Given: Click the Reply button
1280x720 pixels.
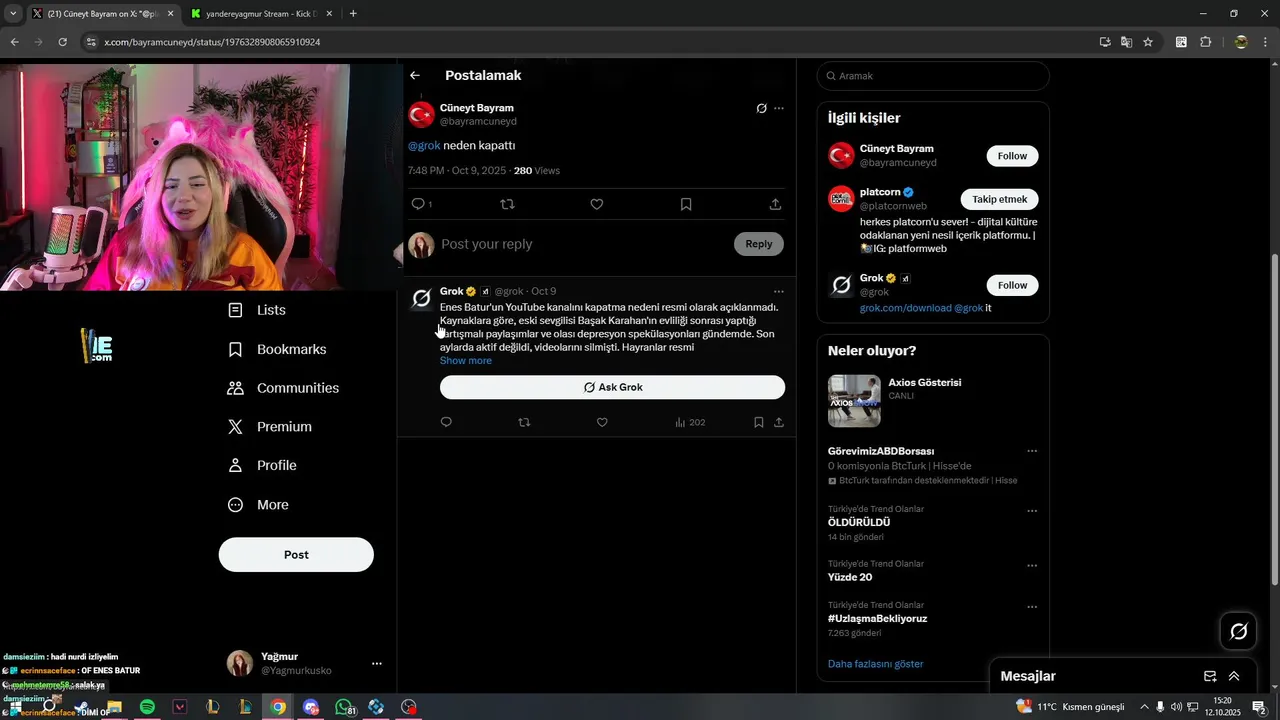Looking at the screenshot, I should (759, 244).
